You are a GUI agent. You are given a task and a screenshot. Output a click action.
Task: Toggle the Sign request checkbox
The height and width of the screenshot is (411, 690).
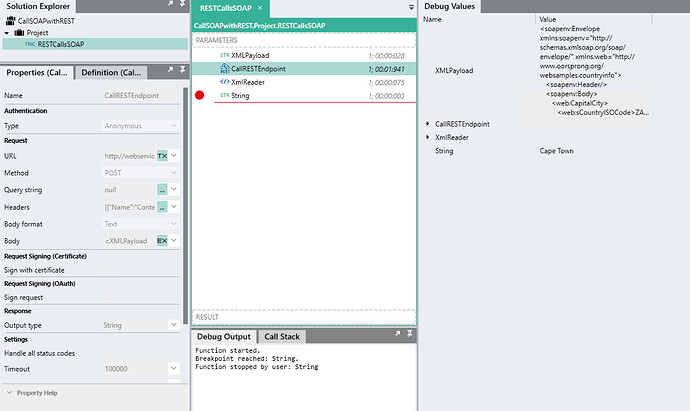pos(107,297)
